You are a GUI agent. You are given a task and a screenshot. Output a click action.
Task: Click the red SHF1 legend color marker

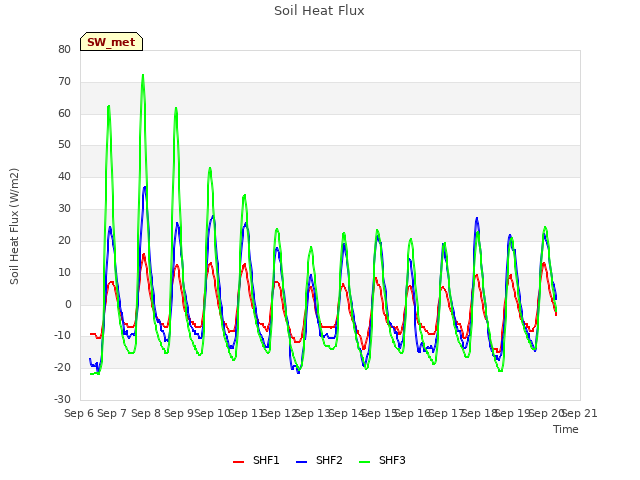pos(238,462)
